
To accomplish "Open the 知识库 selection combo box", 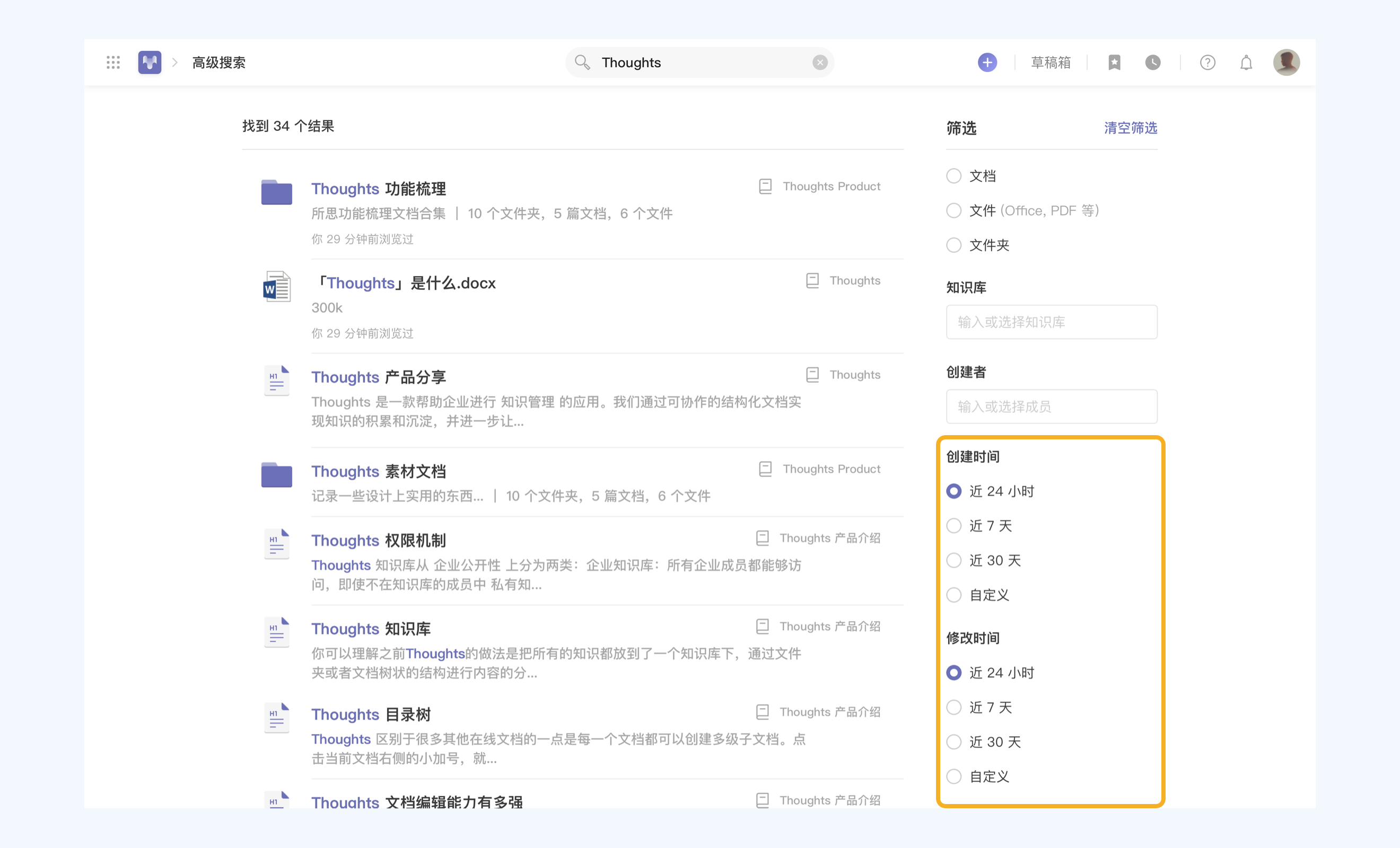I will click(1051, 322).
